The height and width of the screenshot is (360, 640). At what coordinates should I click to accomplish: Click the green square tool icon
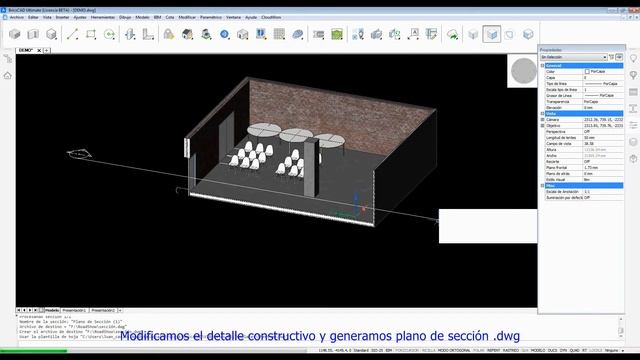(x=337, y=34)
